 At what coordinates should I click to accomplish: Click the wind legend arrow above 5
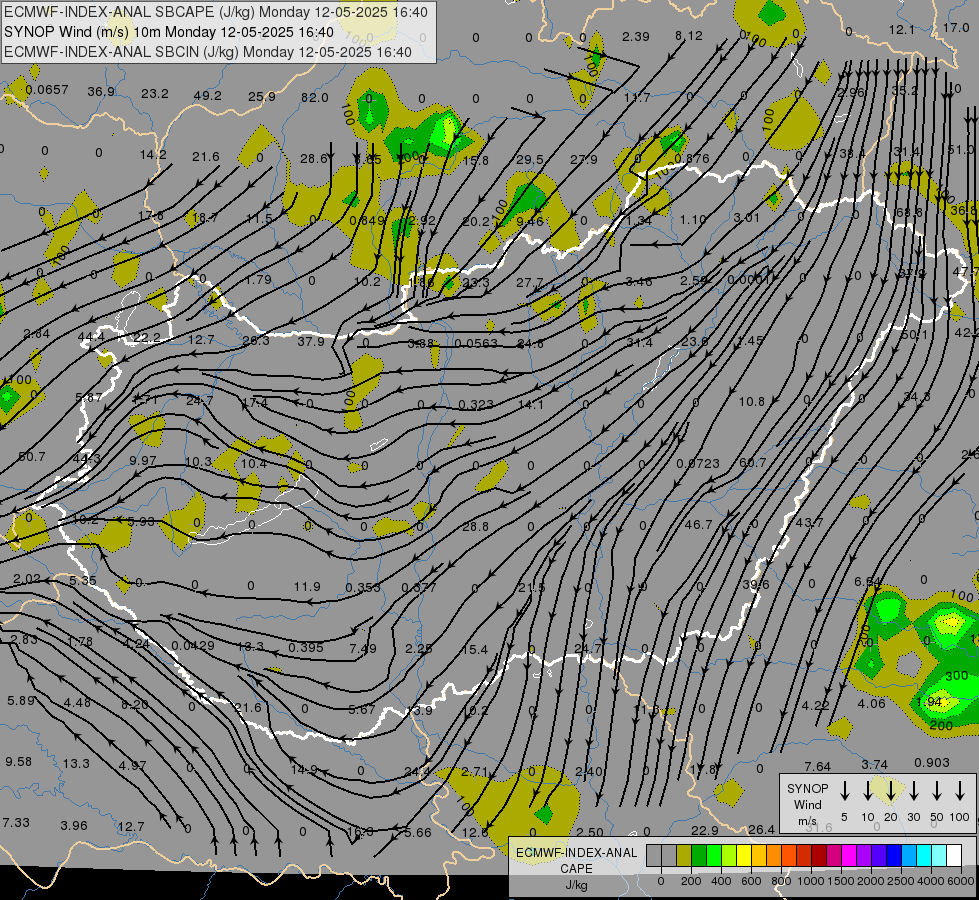pyautogui.click(x=845, y=790)
